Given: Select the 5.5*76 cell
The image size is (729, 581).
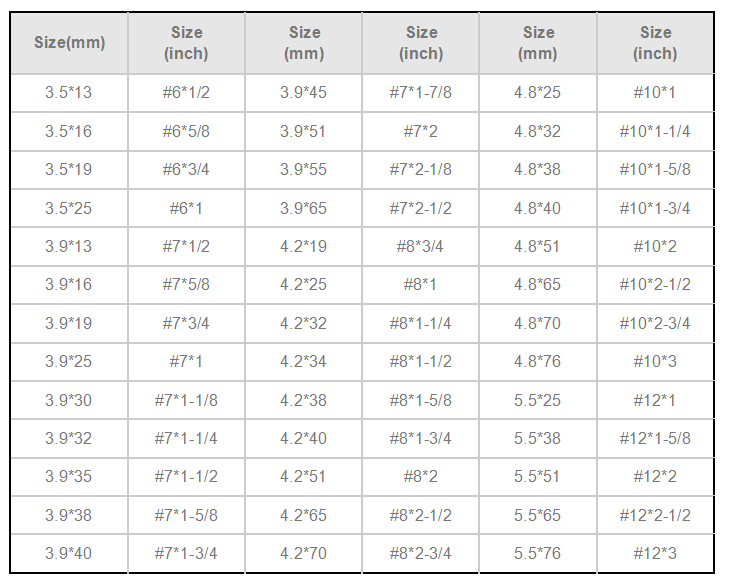Looking at the screenshot, I should 538,554.
